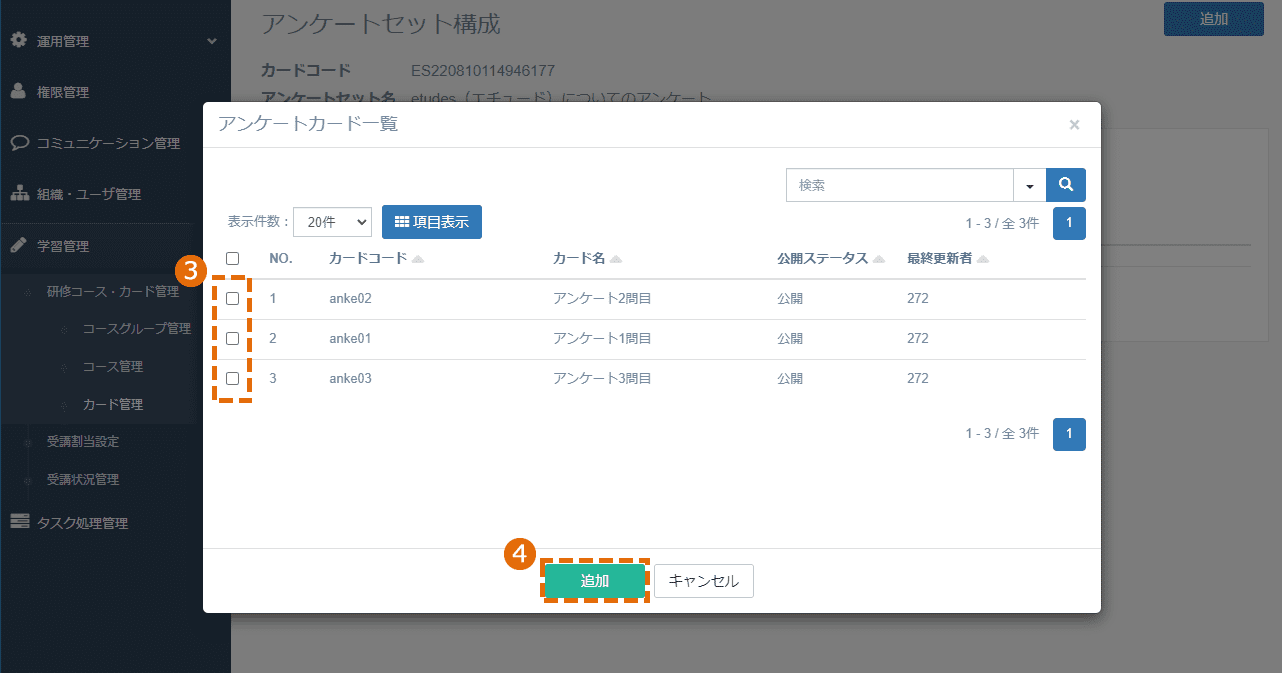The image size is (1282, 673).
Task: Sort by 最終更新者 column arrow
Action: coord(983,259)
